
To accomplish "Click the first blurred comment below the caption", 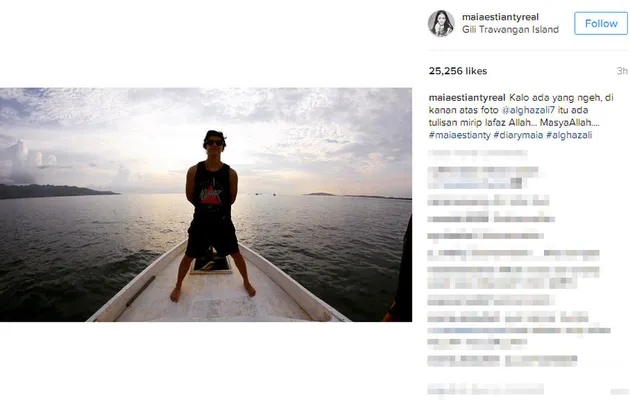I will tap(478, 153).
